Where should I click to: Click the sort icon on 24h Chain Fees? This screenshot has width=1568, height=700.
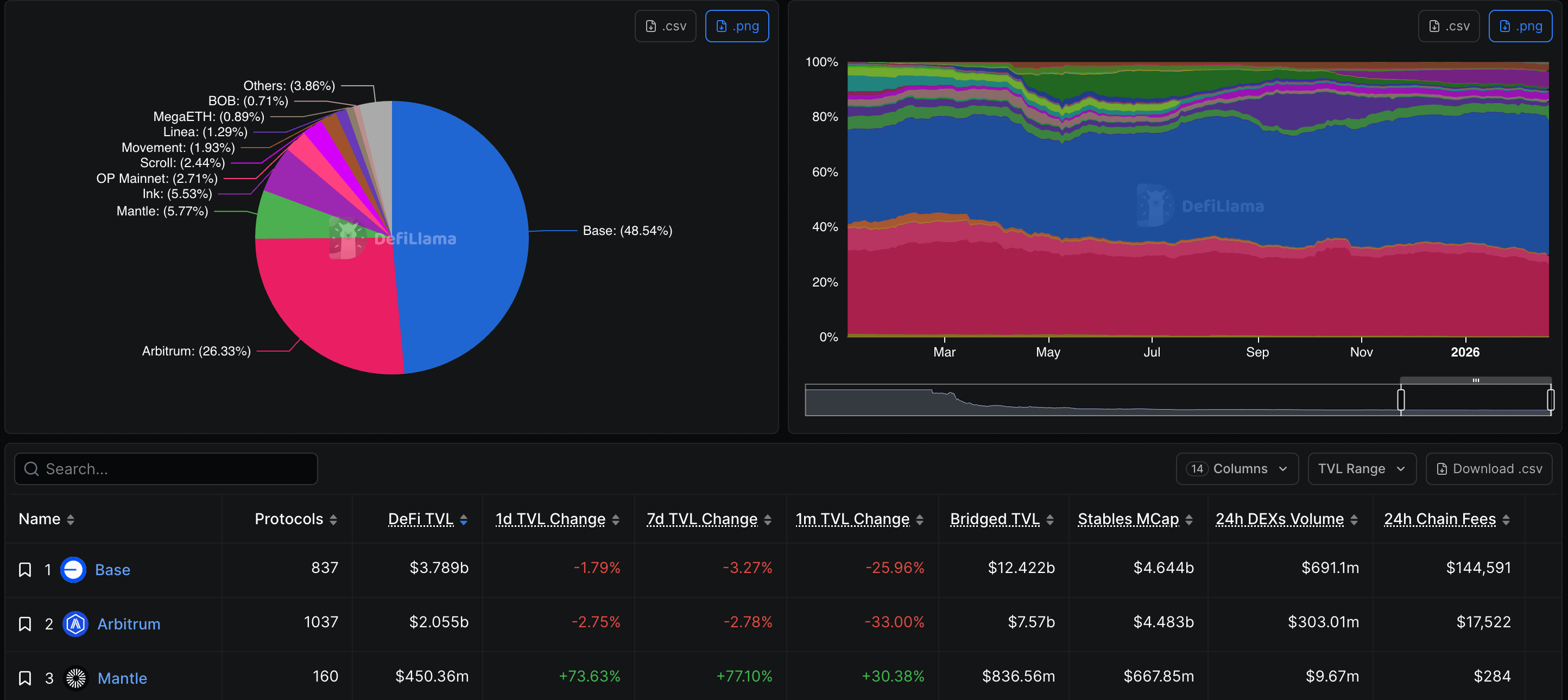(x=1506, y=519)
